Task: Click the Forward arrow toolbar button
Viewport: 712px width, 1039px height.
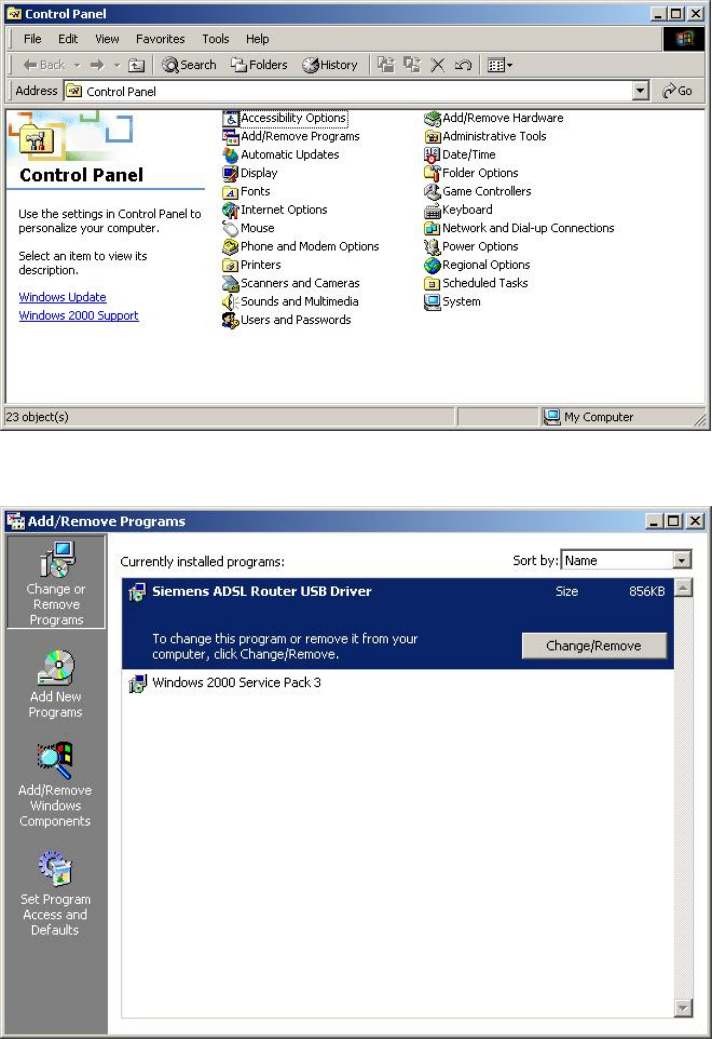Action: coord(97,65)
